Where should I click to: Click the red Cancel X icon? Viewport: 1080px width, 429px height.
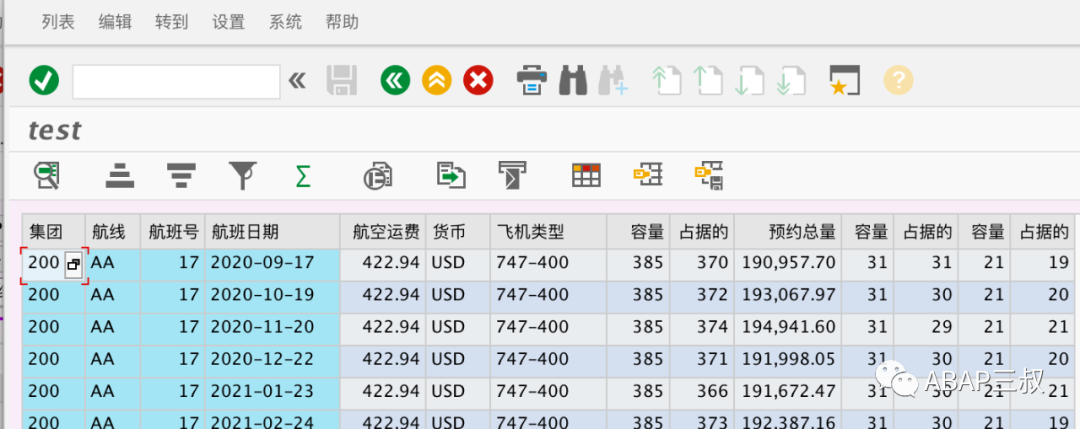[x=478, y=81]
